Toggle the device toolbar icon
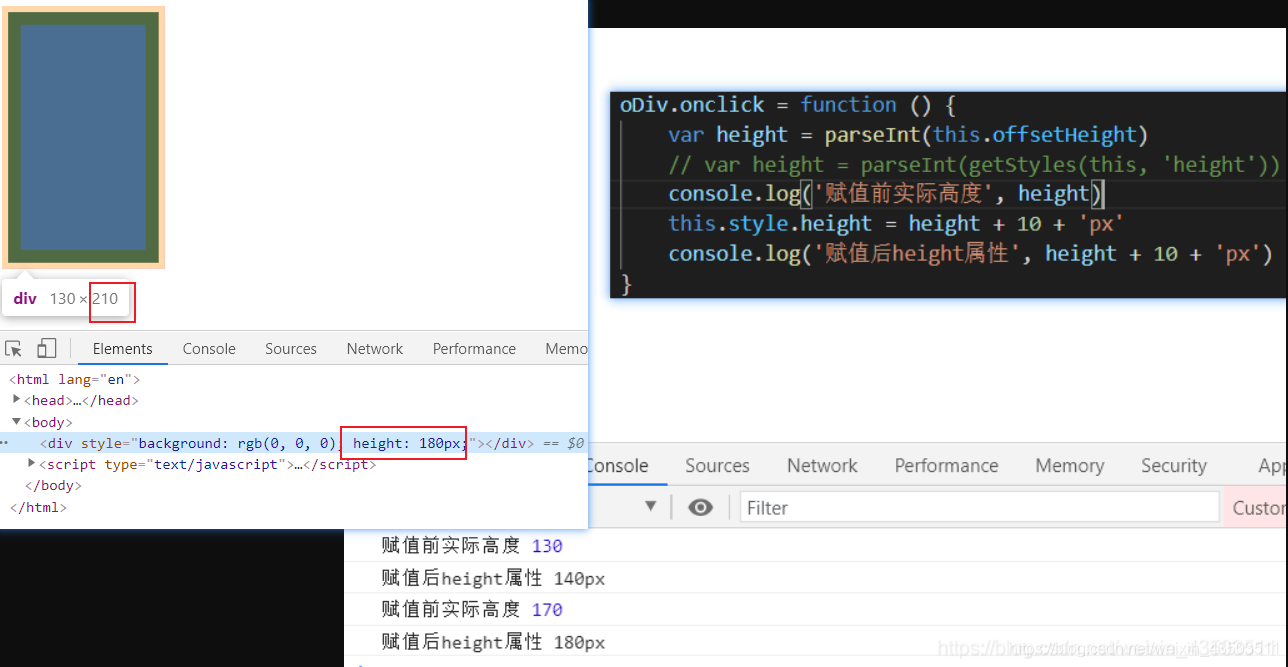This screenshot has width=1288, height=667. [x=46, y=348]
